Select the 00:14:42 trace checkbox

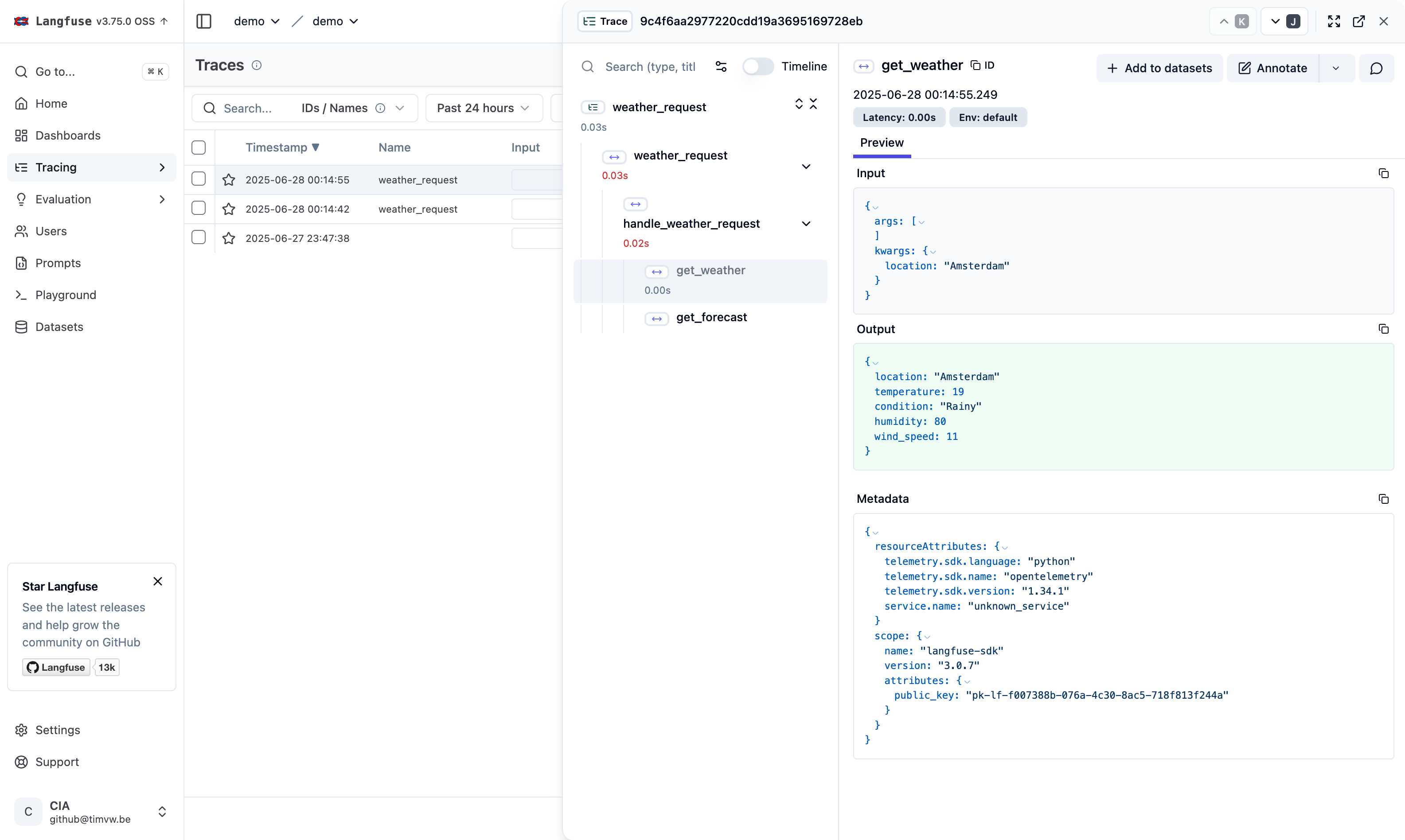199,208
